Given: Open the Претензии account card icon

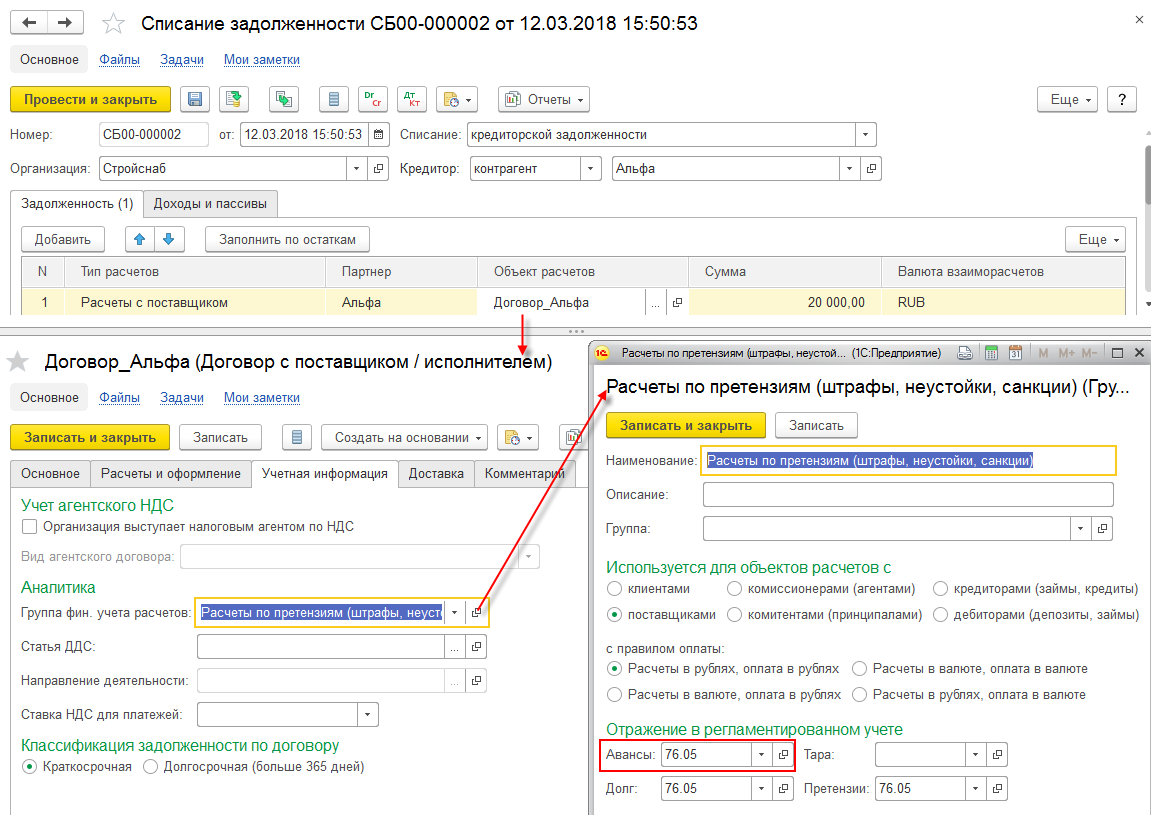Looking at the screenshot, I should coord(998,789).
